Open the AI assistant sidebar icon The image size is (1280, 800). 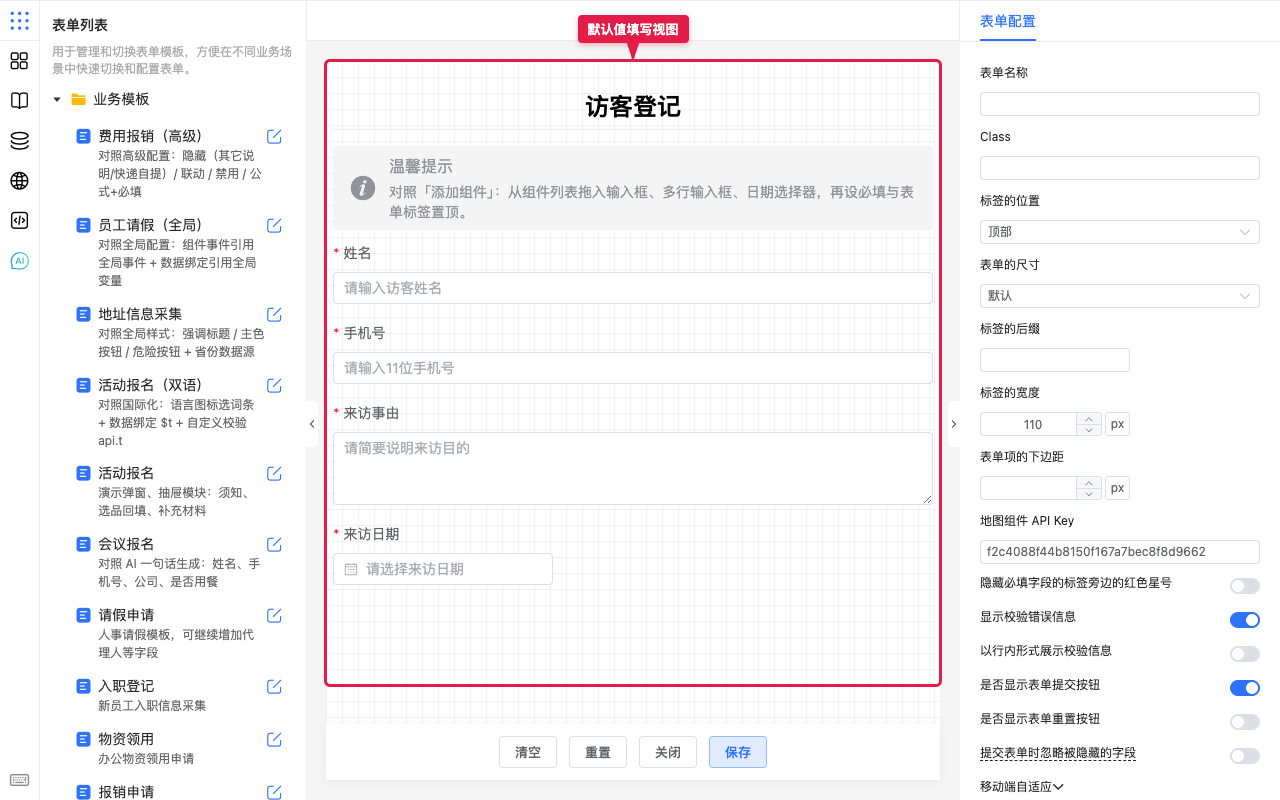19,261
